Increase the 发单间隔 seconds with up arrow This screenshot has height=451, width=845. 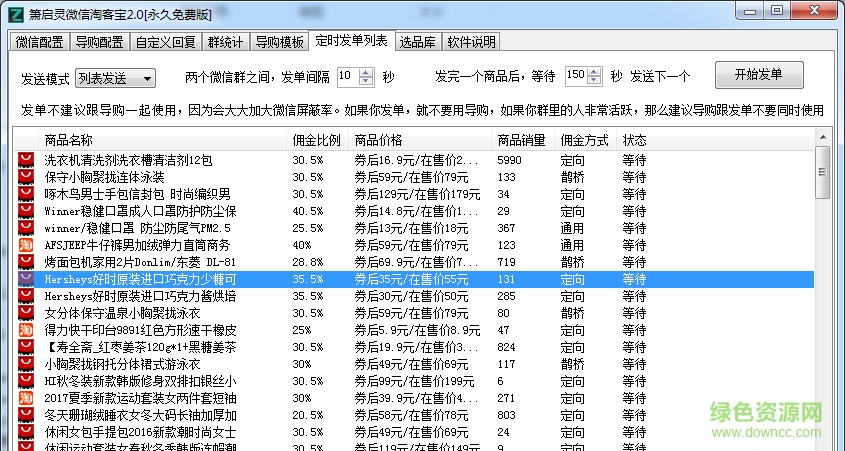click(366, 72)
